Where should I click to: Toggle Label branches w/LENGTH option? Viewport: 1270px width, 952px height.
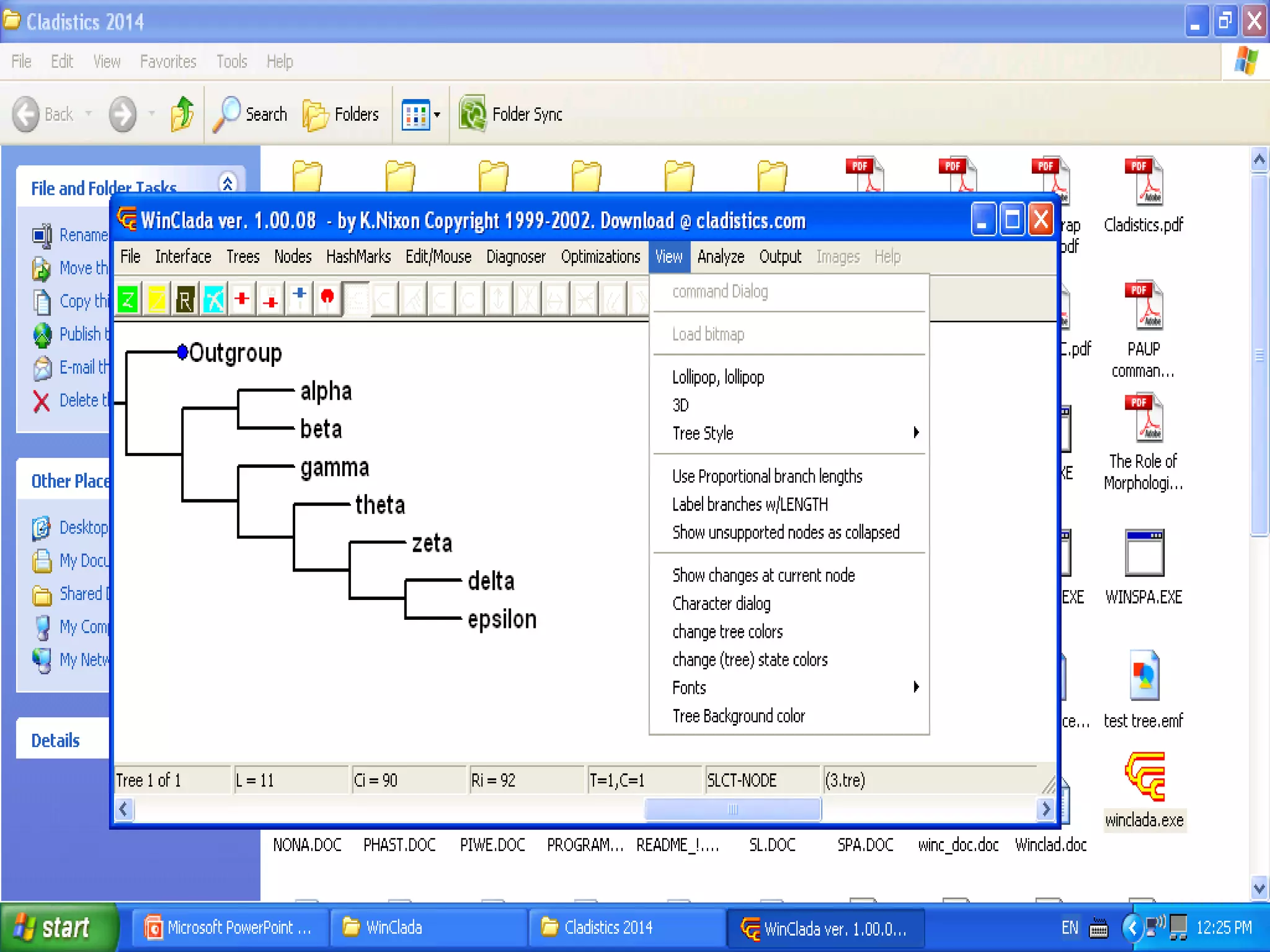[x=750, y=505]
